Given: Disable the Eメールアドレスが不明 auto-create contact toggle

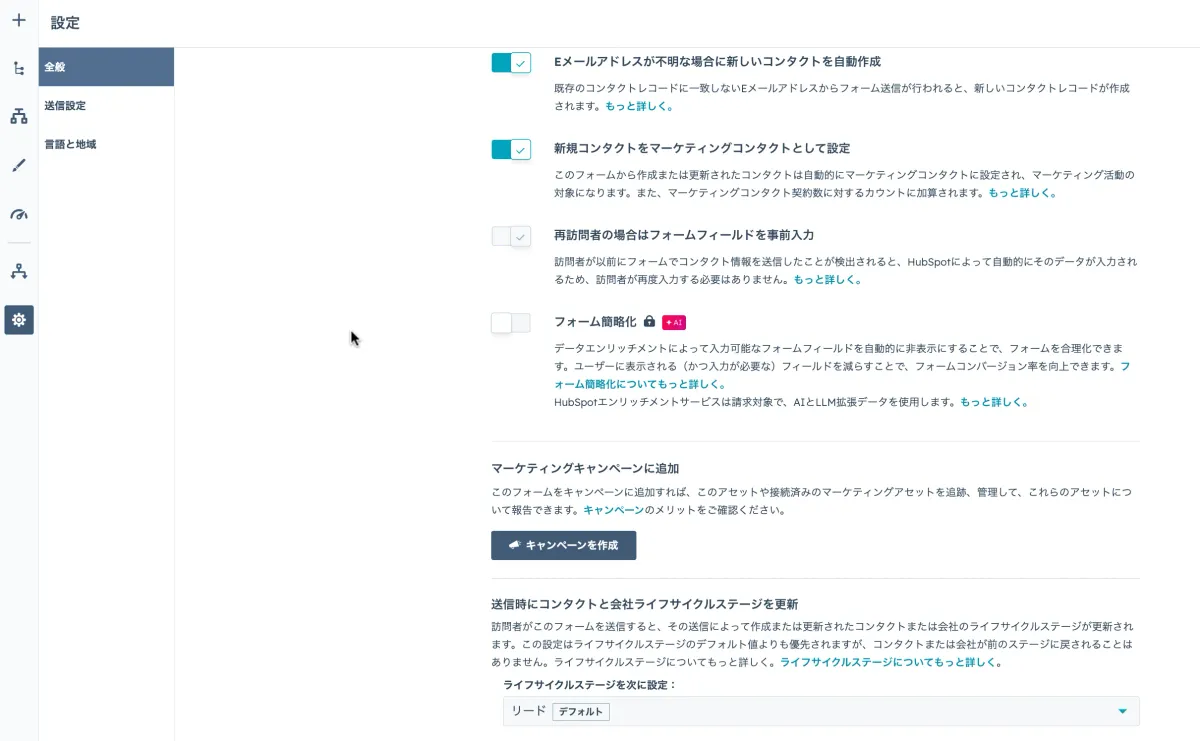Looking at the screenshot, I should tap(511, 61).
